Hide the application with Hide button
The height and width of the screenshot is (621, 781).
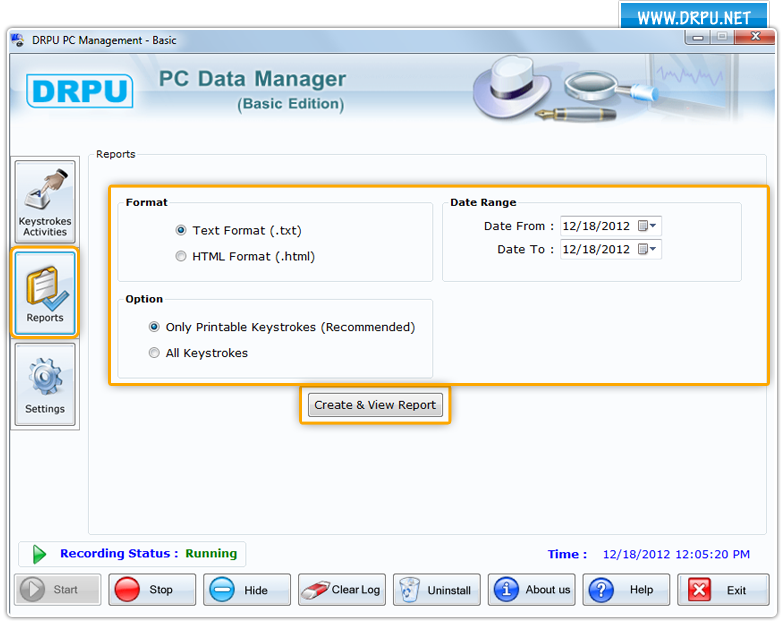(x=247, y=590)
